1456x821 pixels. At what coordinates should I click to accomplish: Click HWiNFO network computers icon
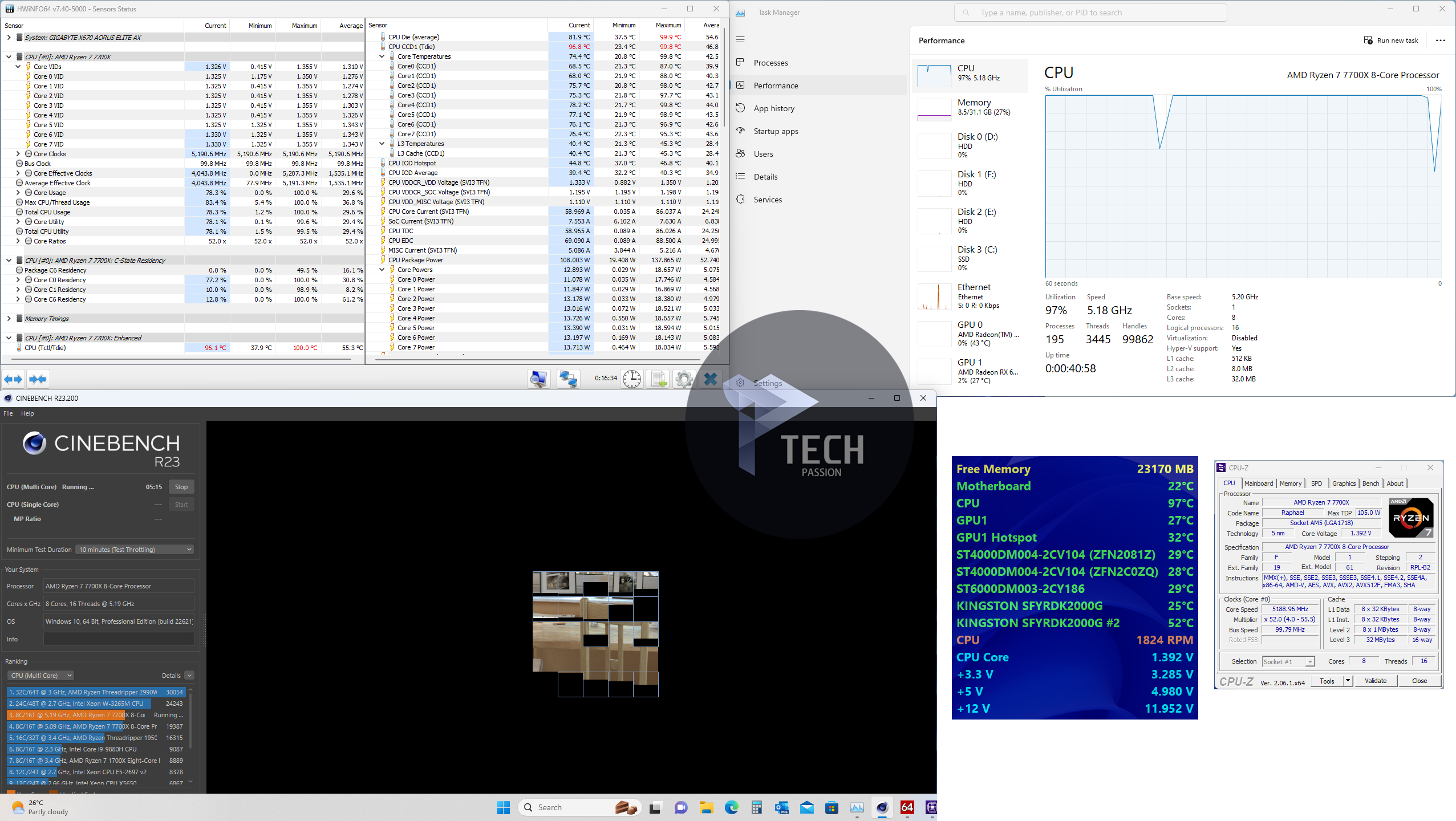coord(568,379)
